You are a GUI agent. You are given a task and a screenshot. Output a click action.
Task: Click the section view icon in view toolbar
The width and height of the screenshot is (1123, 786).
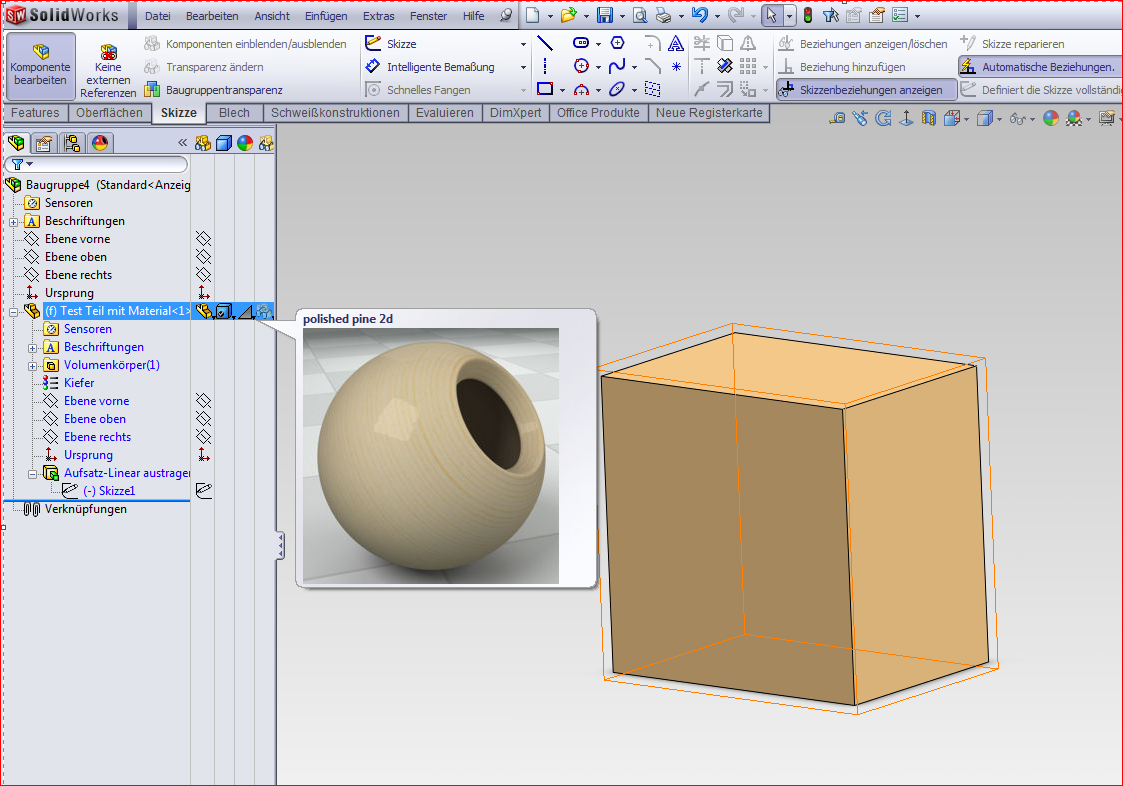pyautogui.click(x=929, y=119)
